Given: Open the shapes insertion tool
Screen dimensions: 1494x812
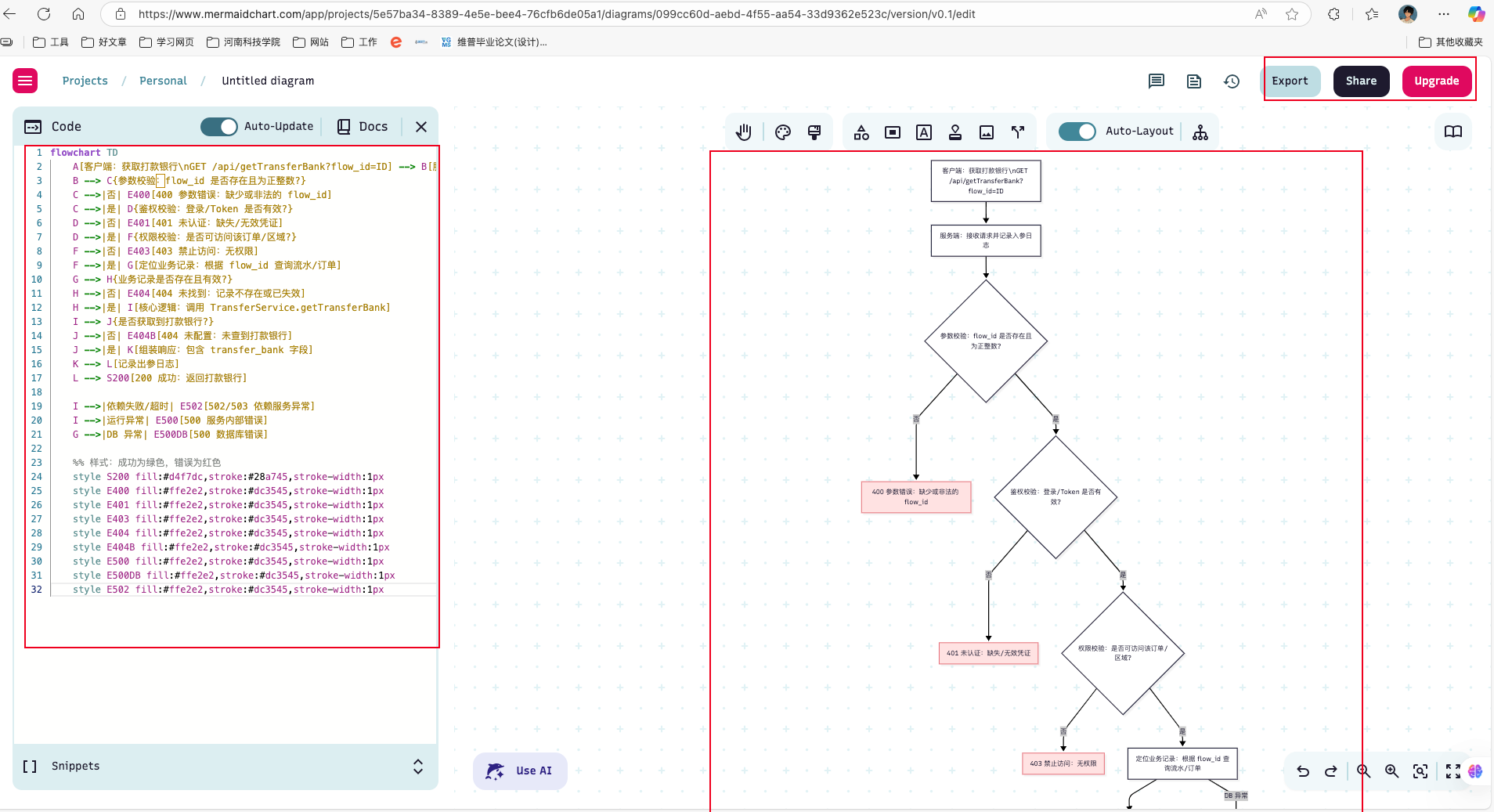Looking at the screenshot, I should coord(861,132).
